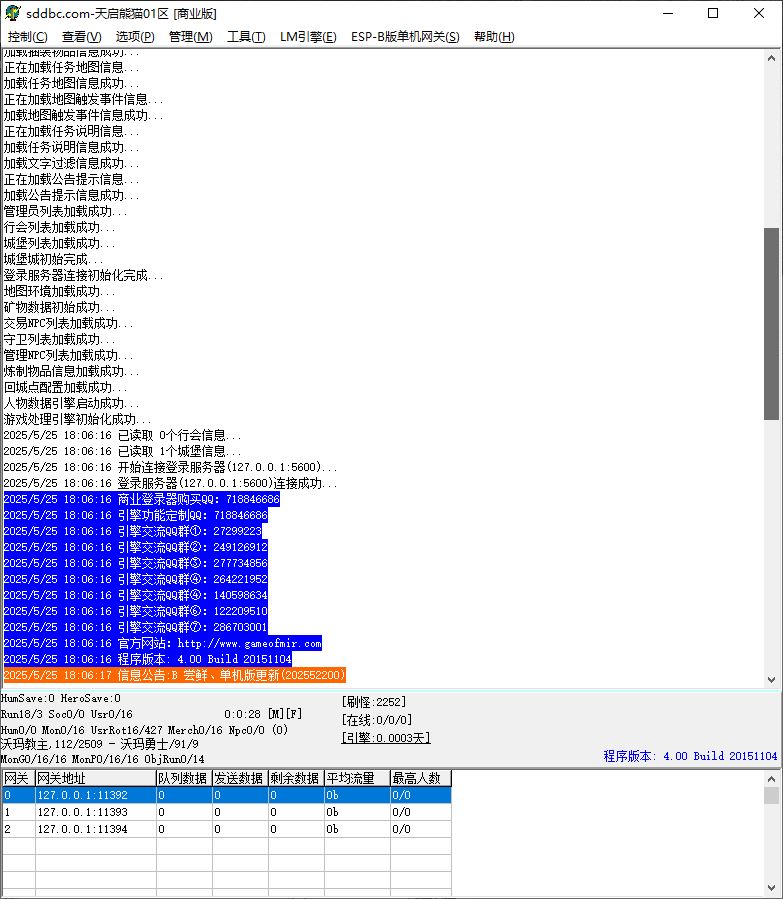This screenshot has height=899, width=783.
Task: Click log line 引擎交流QQ群⑦: 286703001
Action: [136, 627]
